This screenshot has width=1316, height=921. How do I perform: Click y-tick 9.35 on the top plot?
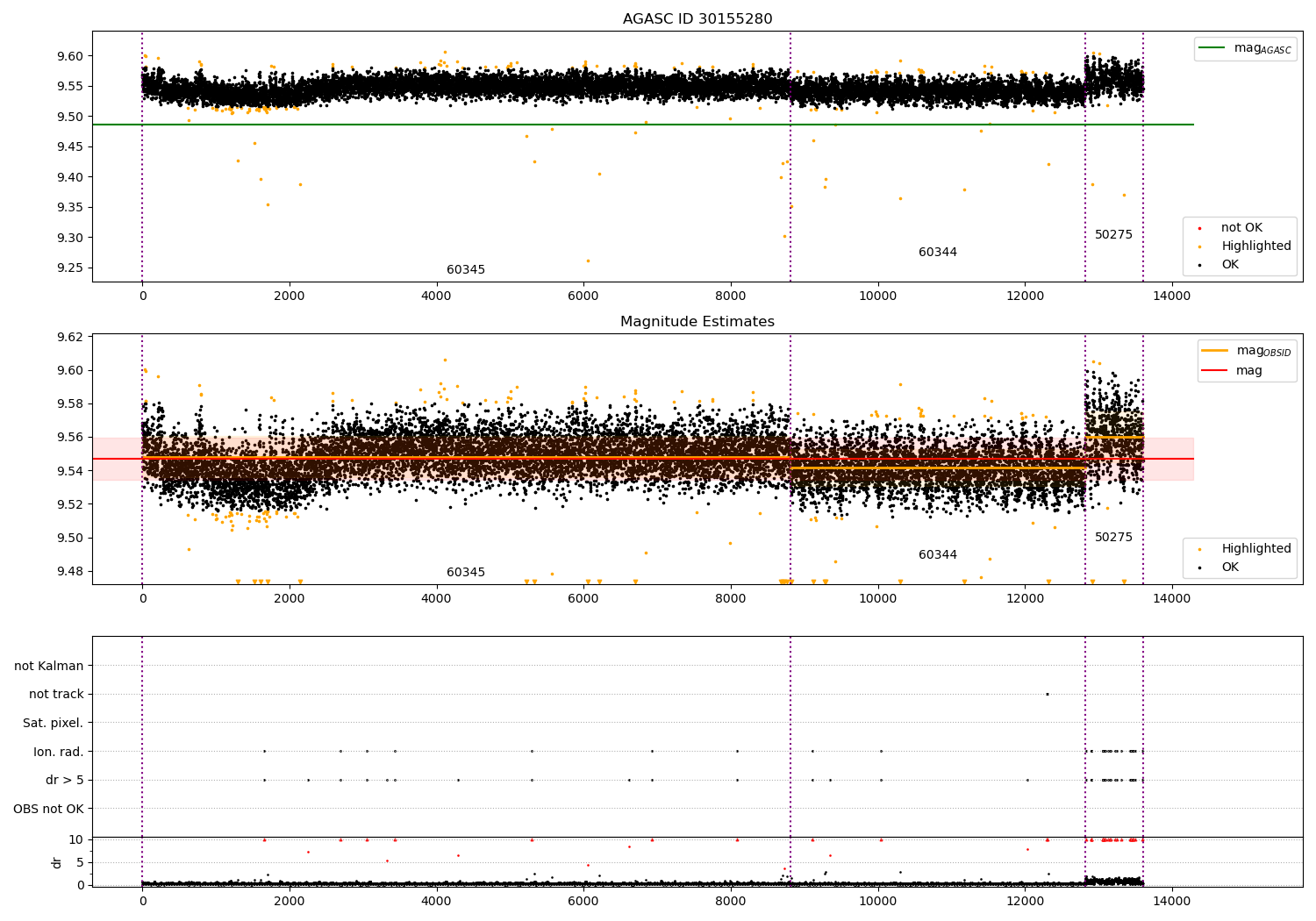tap(68, 208)
